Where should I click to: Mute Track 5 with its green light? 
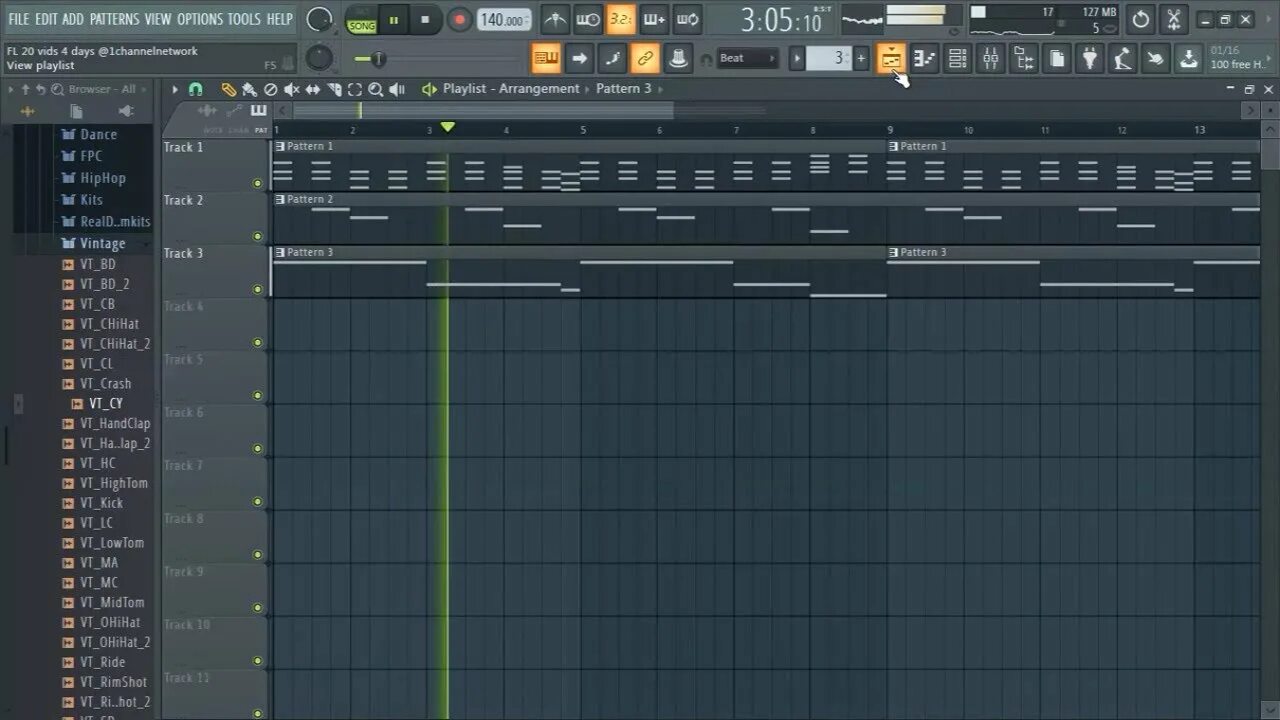coord(257,395)
